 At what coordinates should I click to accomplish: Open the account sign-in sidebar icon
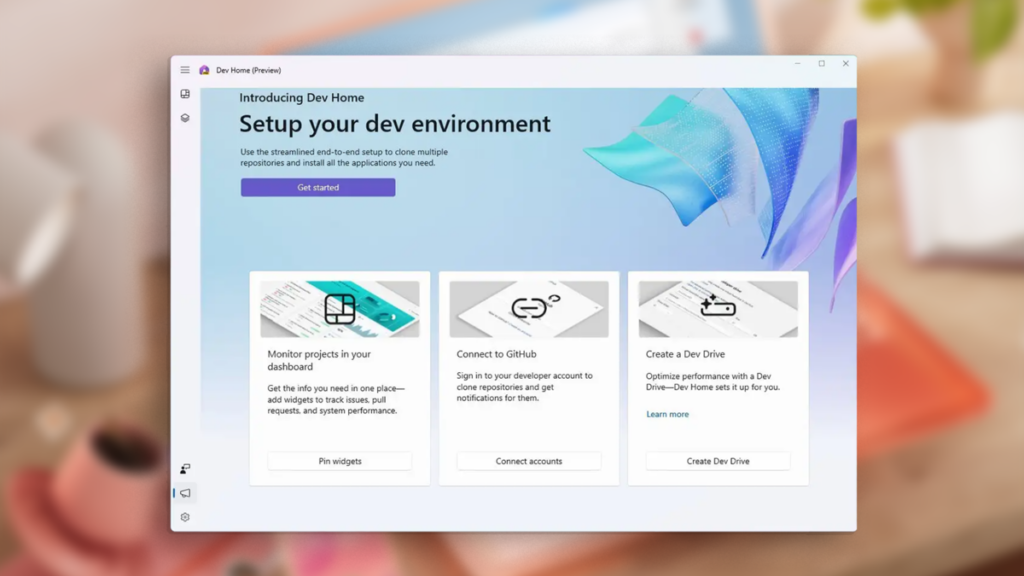click(x=185, y=469)
